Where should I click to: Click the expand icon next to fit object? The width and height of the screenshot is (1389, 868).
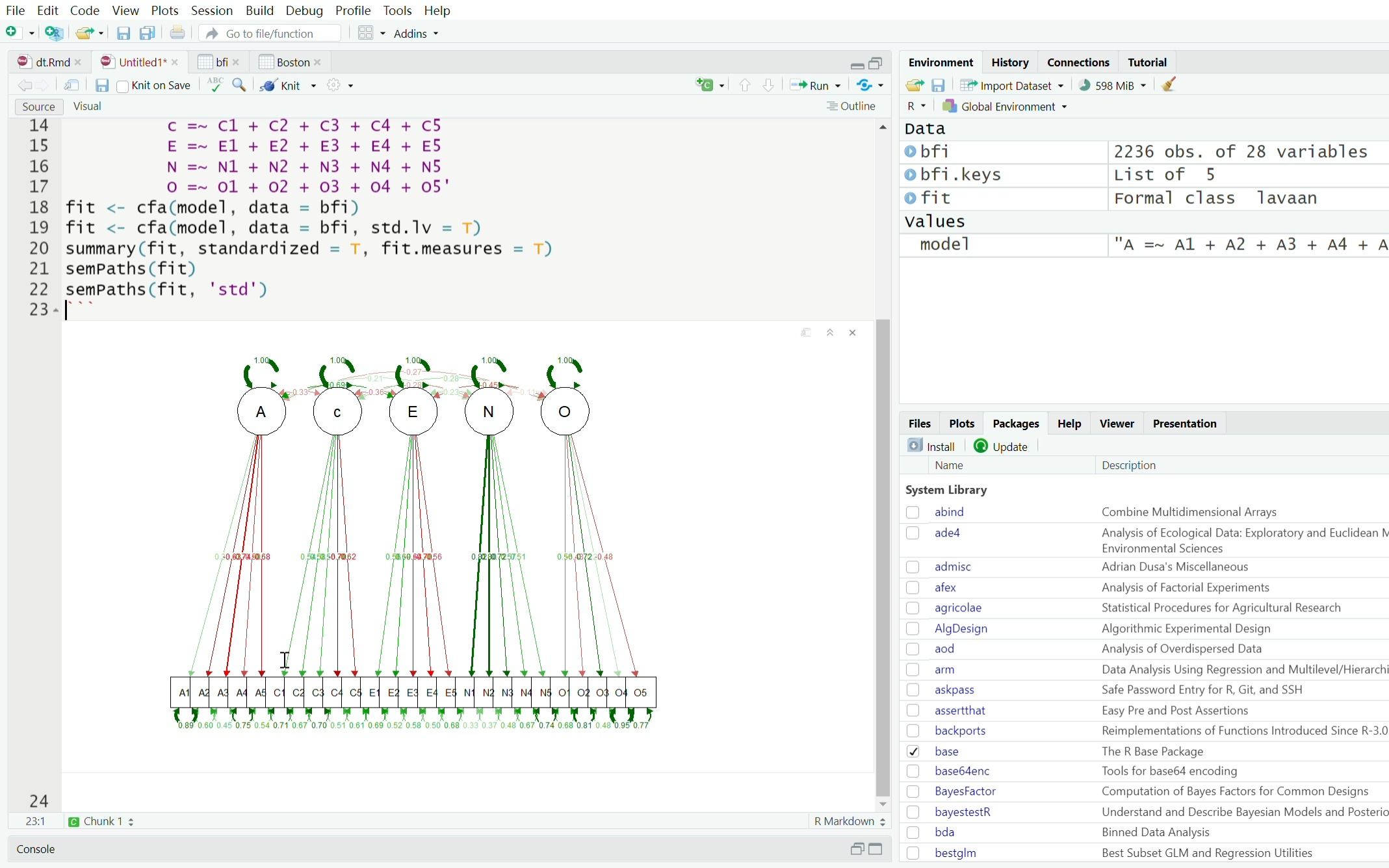(x=911, y=198)
